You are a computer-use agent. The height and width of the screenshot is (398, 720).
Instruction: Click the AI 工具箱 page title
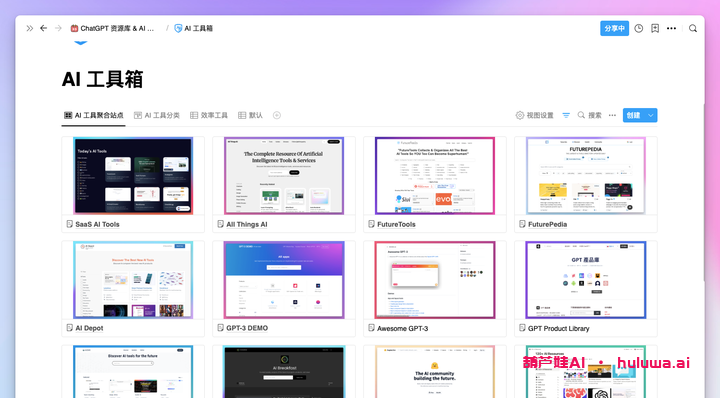[102, 79]
